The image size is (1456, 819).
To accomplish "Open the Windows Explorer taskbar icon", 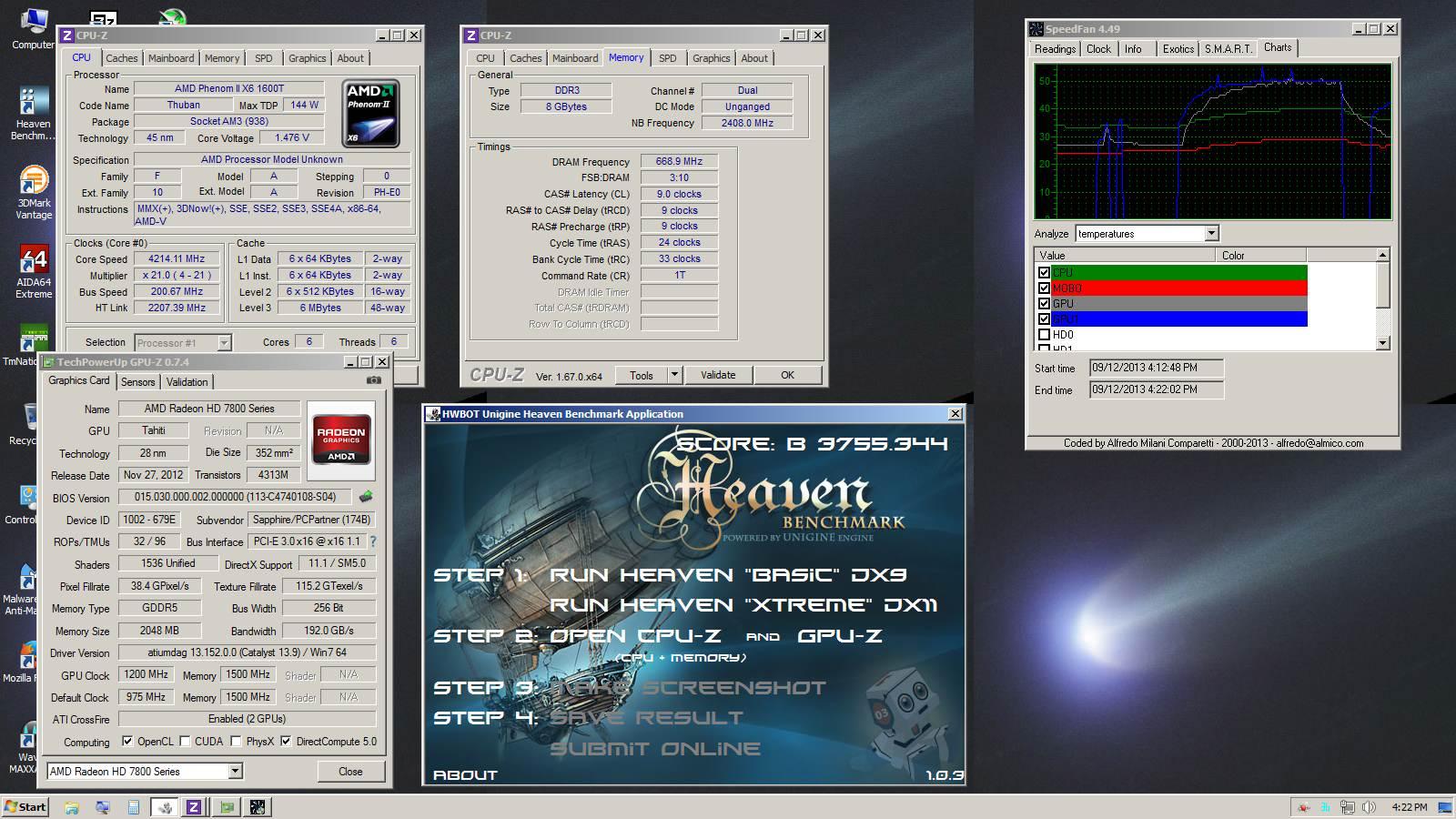I will coord(72,807).
